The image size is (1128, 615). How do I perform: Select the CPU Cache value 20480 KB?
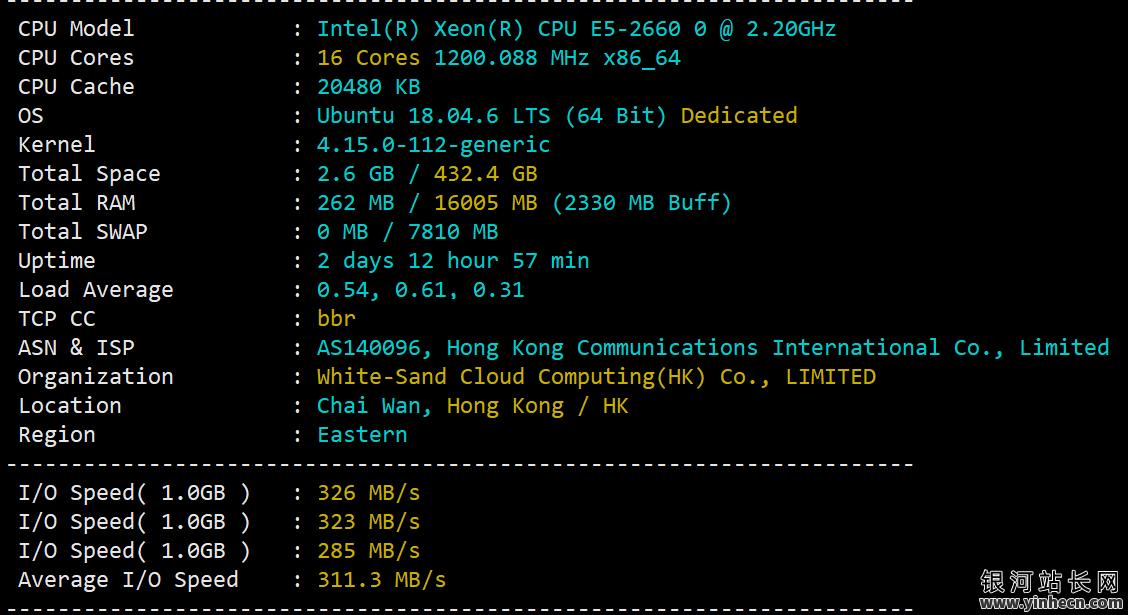pos(368,87)
